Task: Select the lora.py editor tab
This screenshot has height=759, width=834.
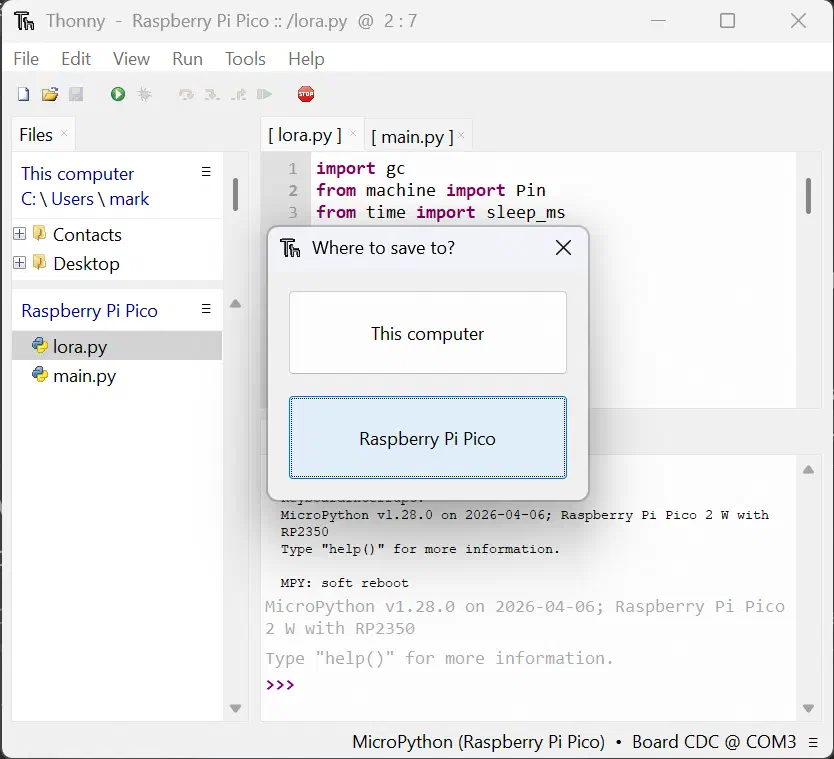Action: click(x=304, y=135)
